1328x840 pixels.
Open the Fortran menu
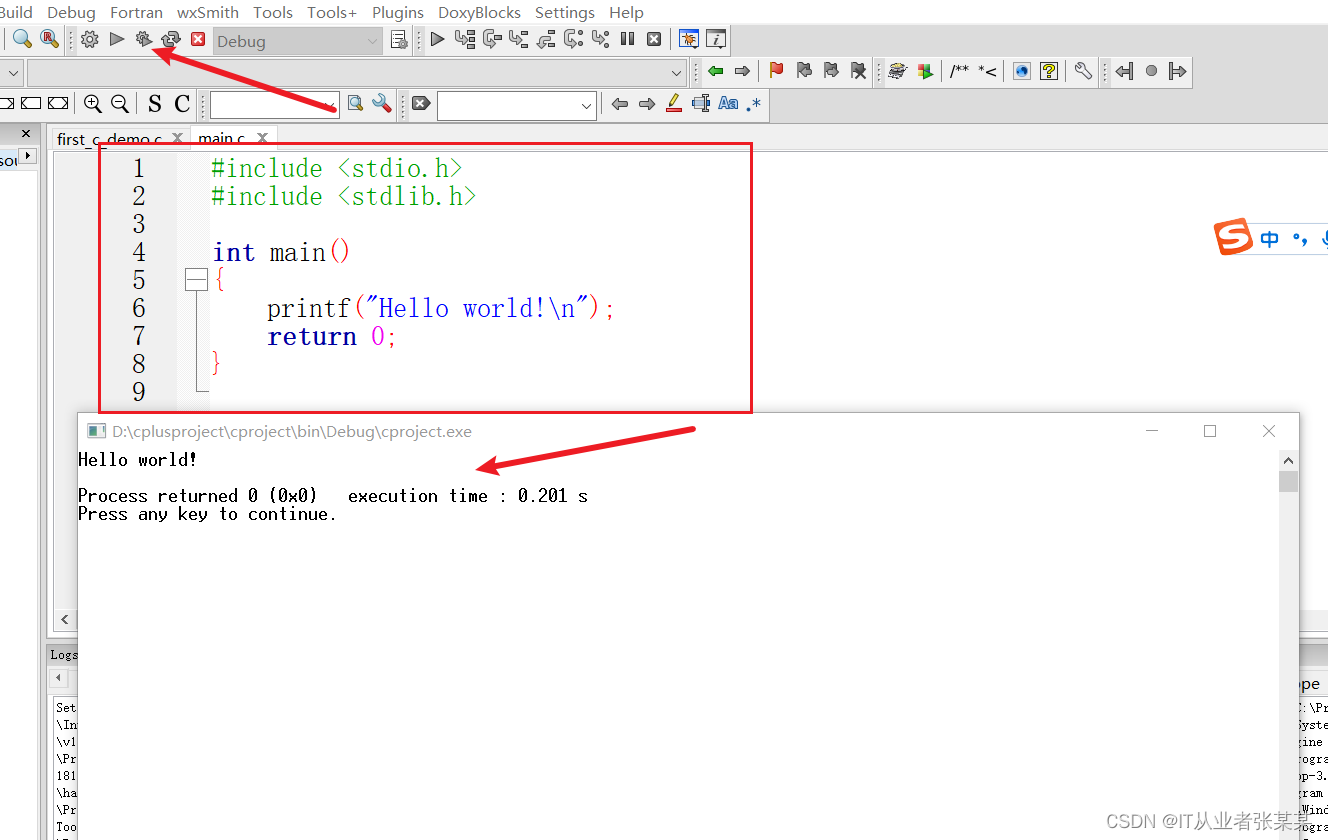pyautogui.click(x=137, y=12)
